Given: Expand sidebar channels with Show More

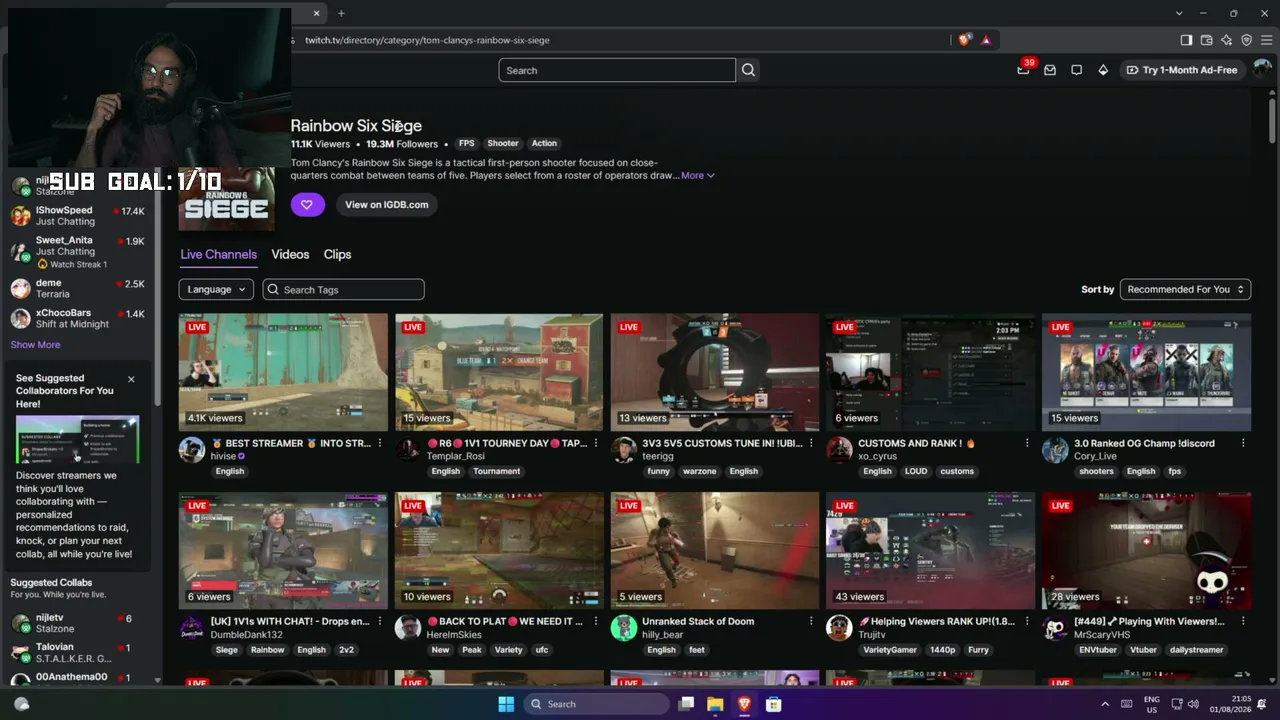Looking at the screenshot, I should (35, 345).
